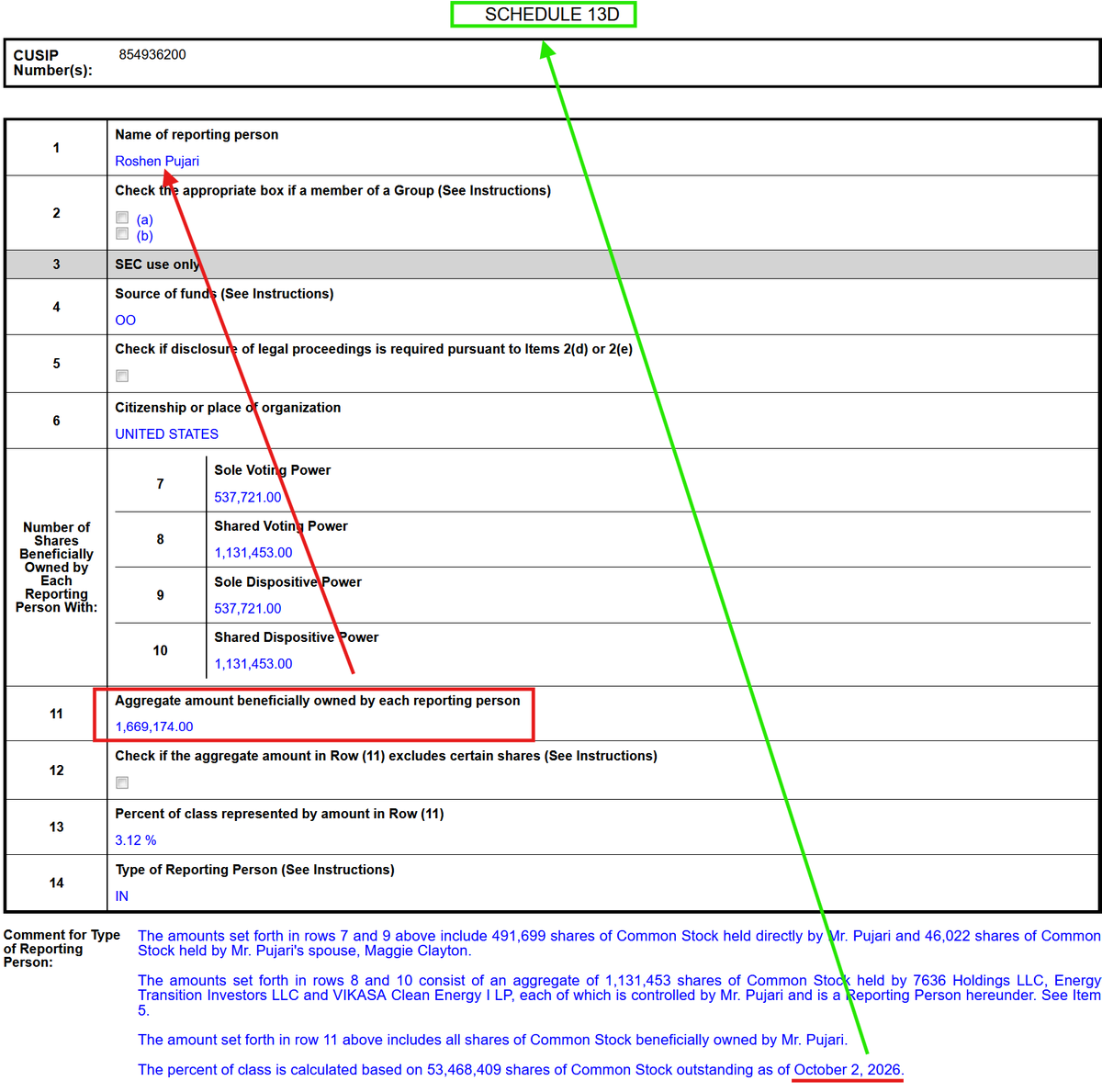Click the "Source of funds (See Instructions)" label
This screenshot has height=1092, width=1102.
pos(224,294)
